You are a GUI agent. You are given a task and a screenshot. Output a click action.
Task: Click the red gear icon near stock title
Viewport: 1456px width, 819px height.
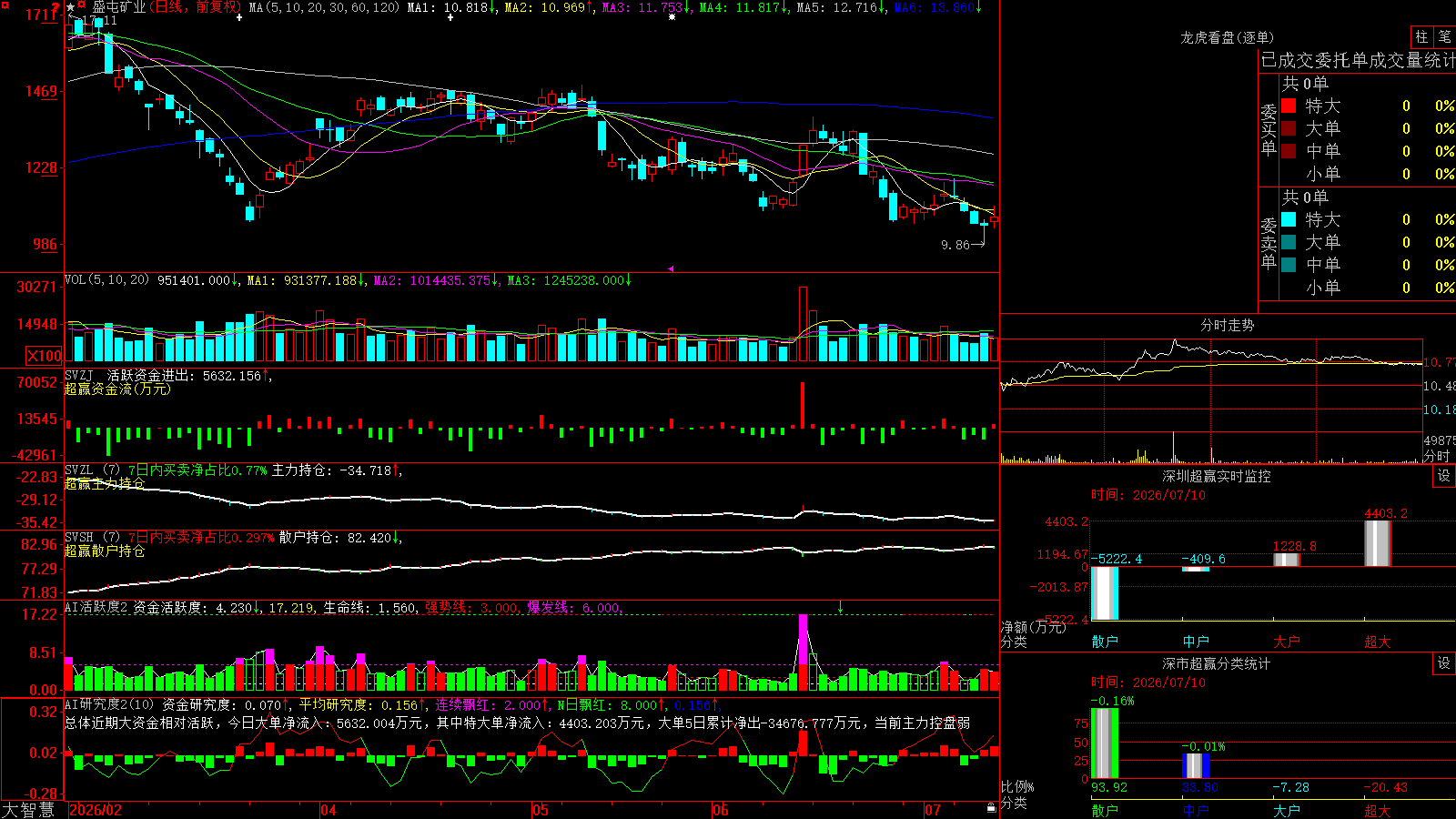pyautogui.click(x=82, y=5)
